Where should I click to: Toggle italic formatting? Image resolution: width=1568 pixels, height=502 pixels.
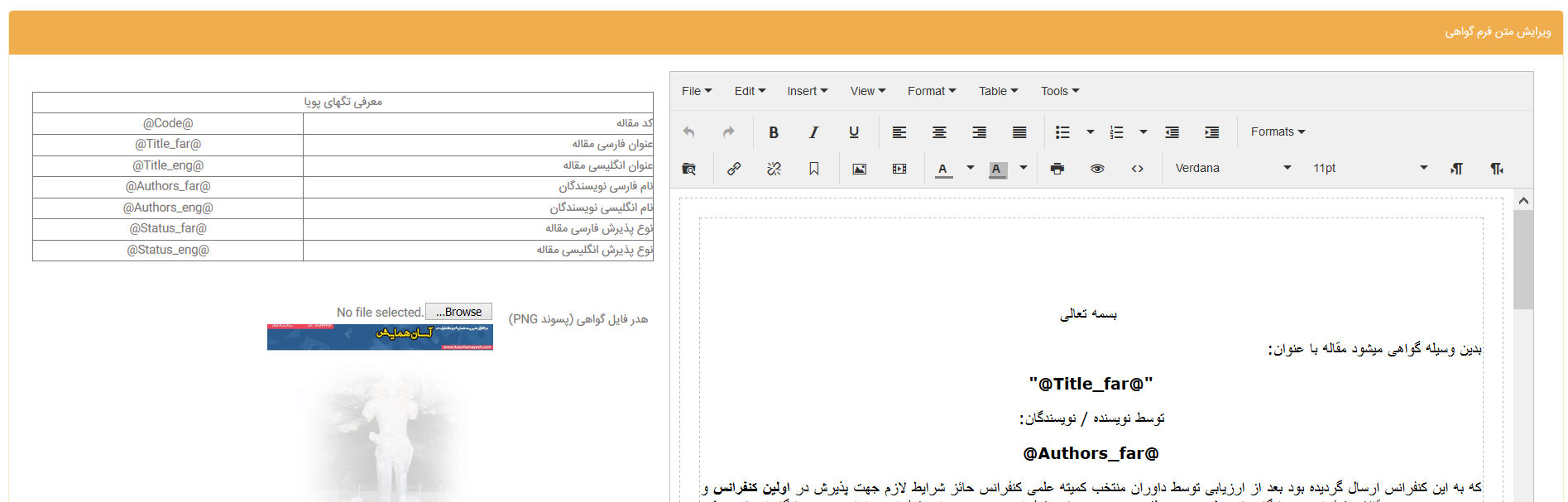[813, 132]
